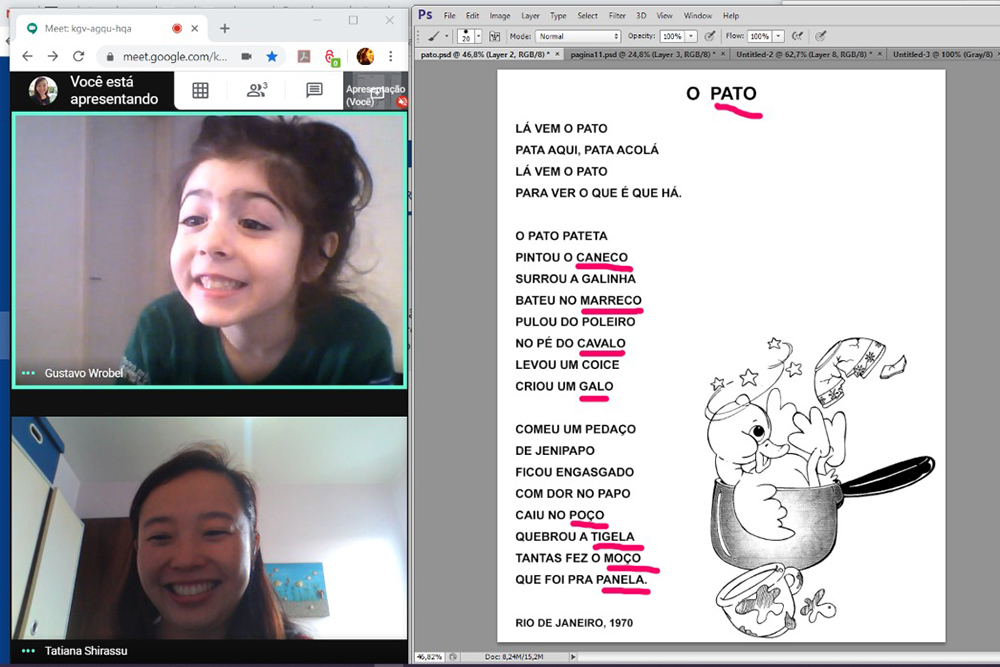Open the blending Mode dropdown set to Normal
This screenshot has height=667, width=1000.
(578, 36)
